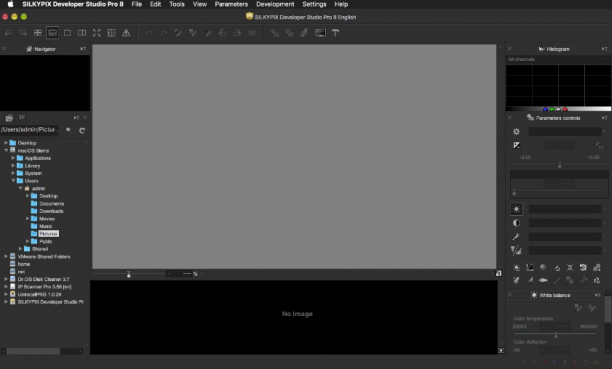Click the color temperature slider handle
This screenshot has height=369, width=612.
tap(556, 335)
